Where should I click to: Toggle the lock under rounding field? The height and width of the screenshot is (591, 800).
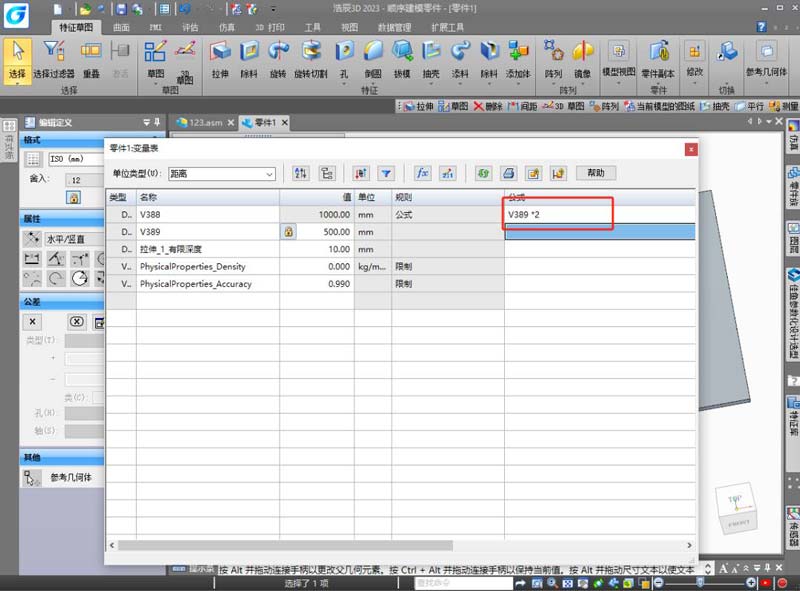73,197
